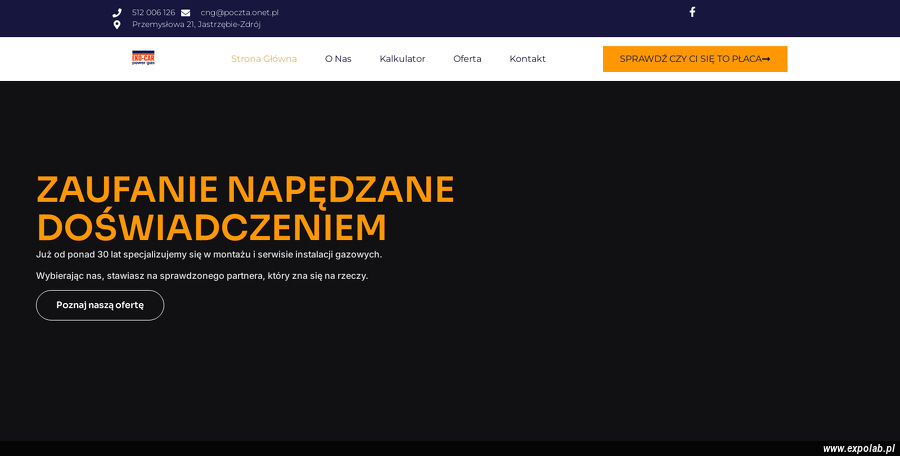Click the arrow icon in orange button
Viewport: 900px width, 456px height.
click(x=766, y=59)
